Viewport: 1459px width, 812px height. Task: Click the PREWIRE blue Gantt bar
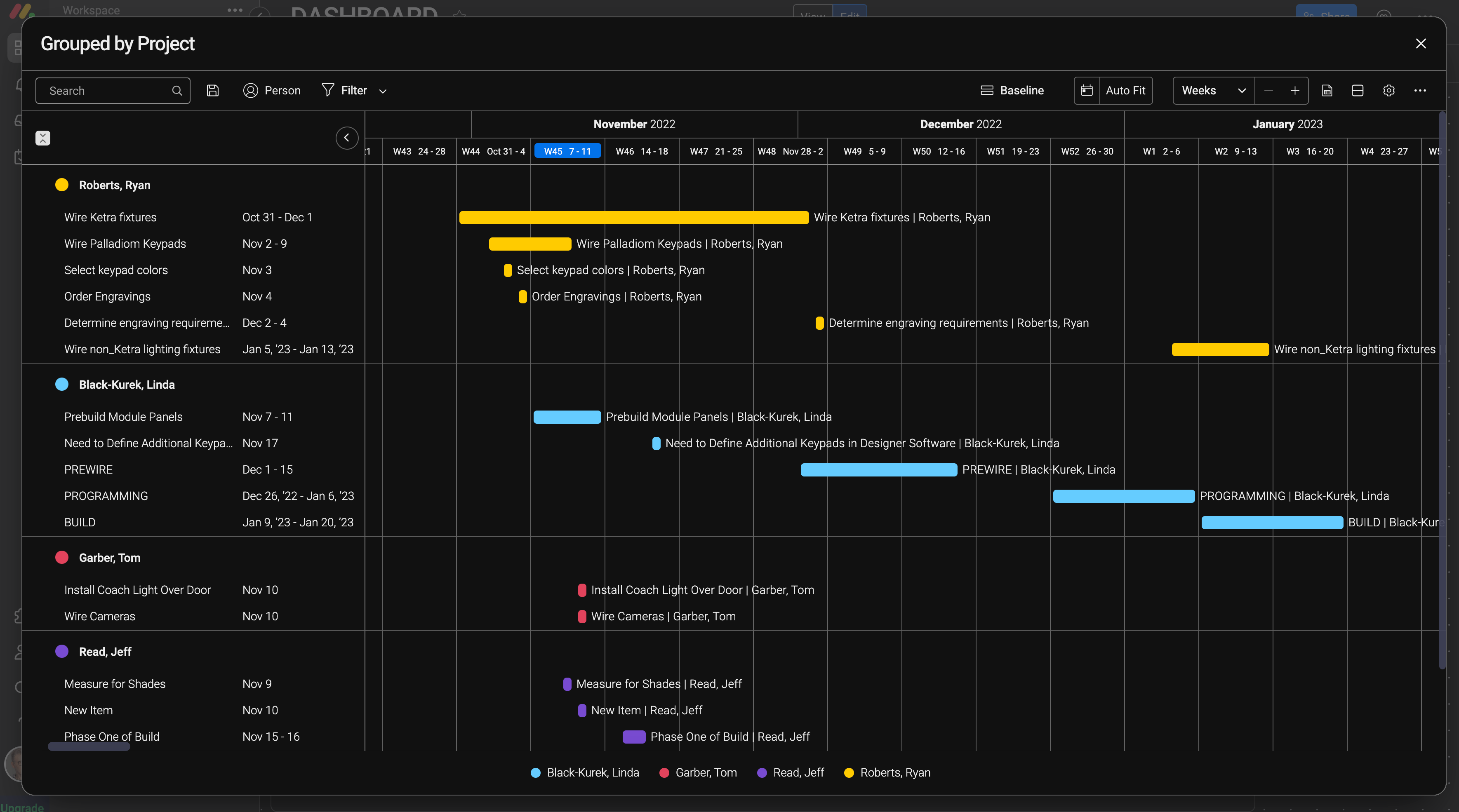pyautogui.click(x=878, y=470)
